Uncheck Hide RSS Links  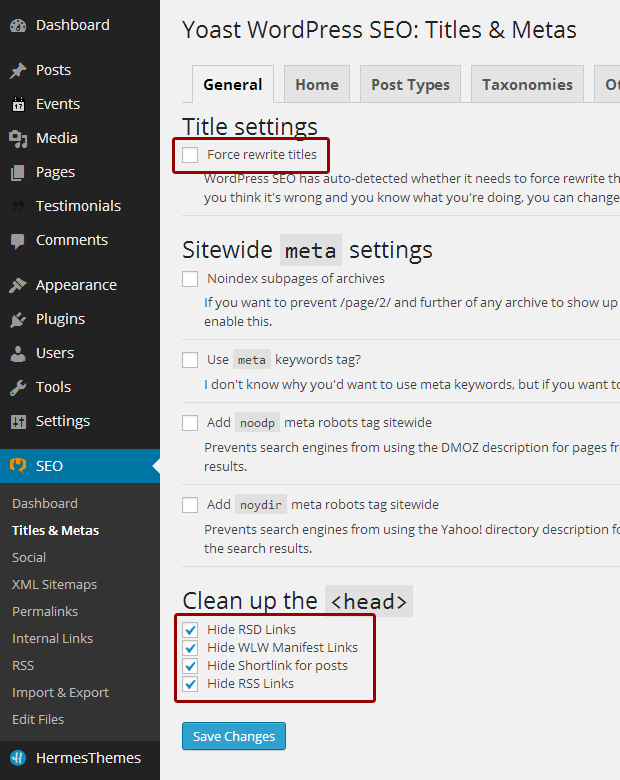coord(190,683)
